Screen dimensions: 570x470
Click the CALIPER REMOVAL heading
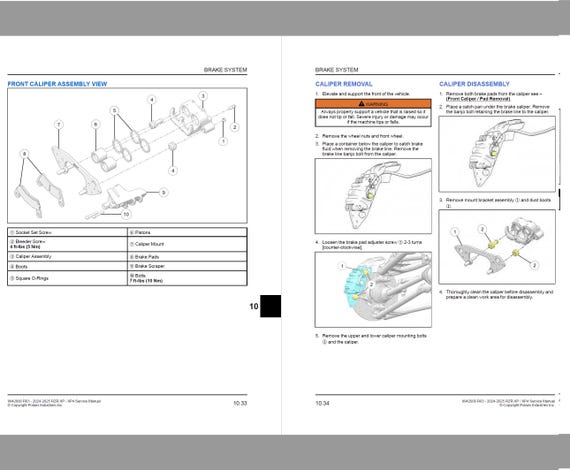344,84
